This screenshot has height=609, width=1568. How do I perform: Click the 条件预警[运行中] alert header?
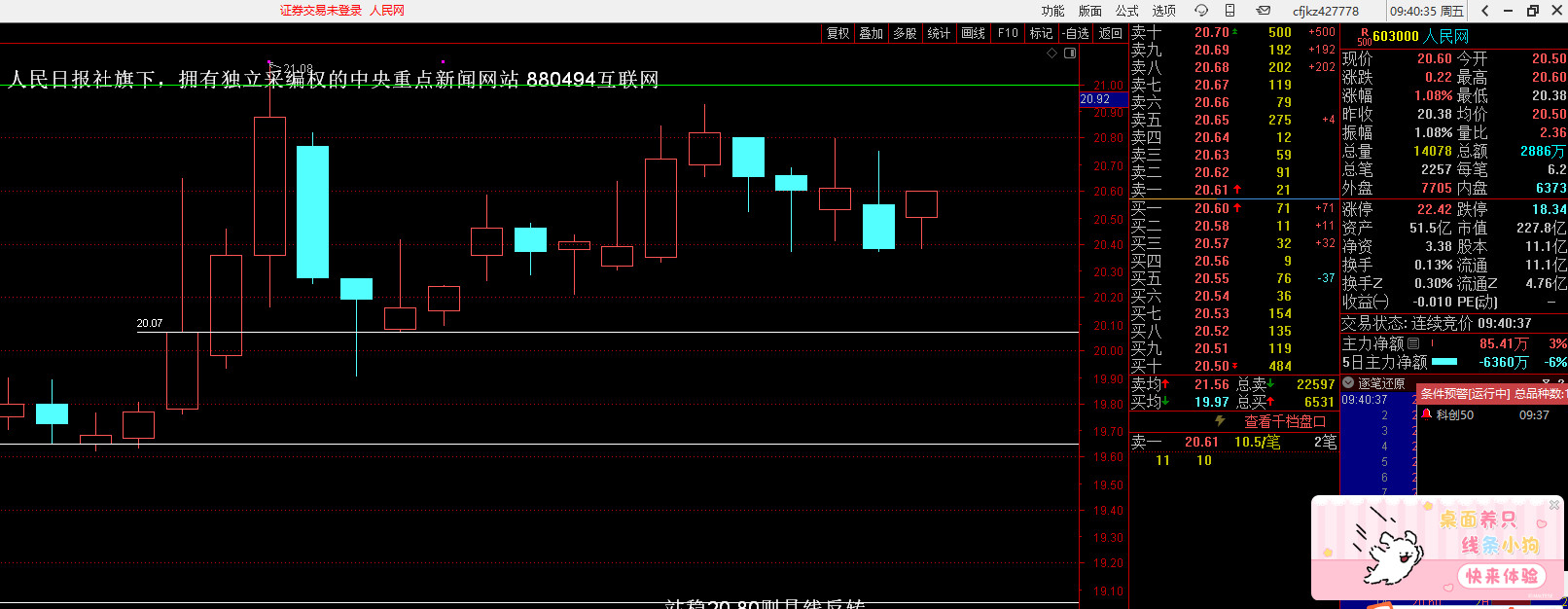[1492, 393]
